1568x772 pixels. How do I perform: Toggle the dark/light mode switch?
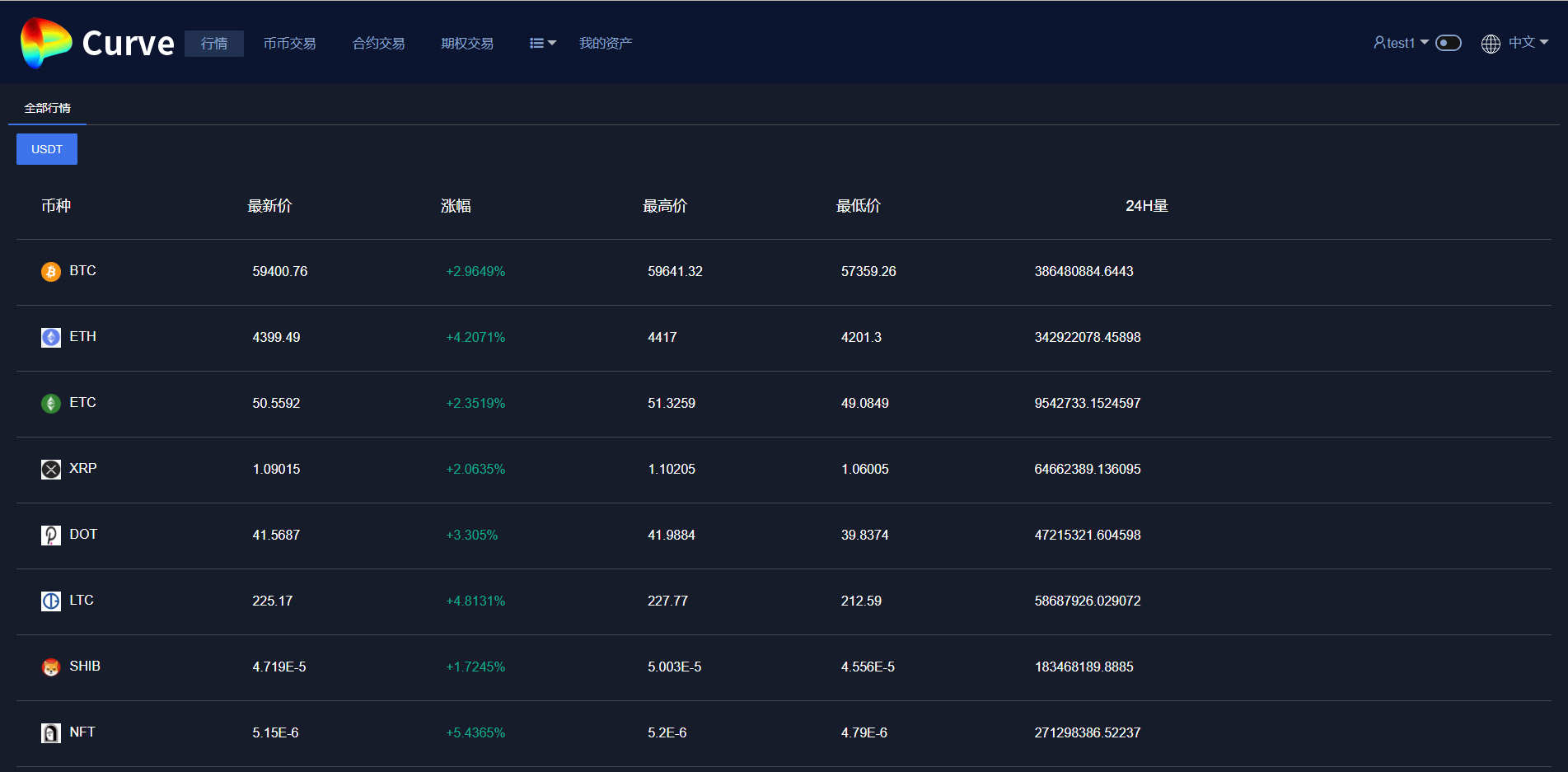pos(1448,43)
